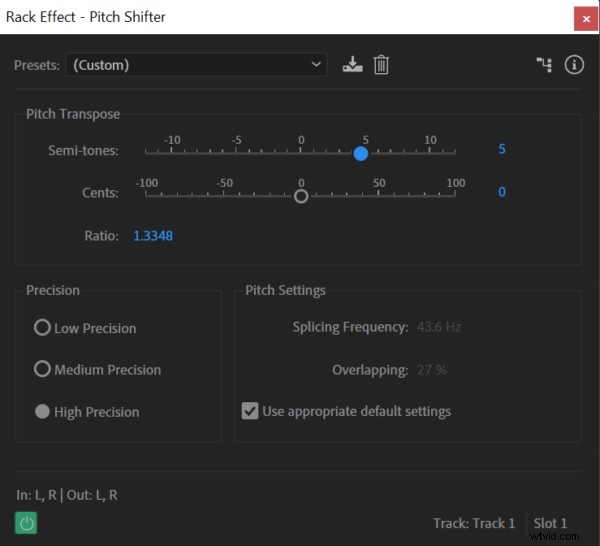Screen dimensions: 600x546
Task: Select High Precision option
Action: (42, 411)
